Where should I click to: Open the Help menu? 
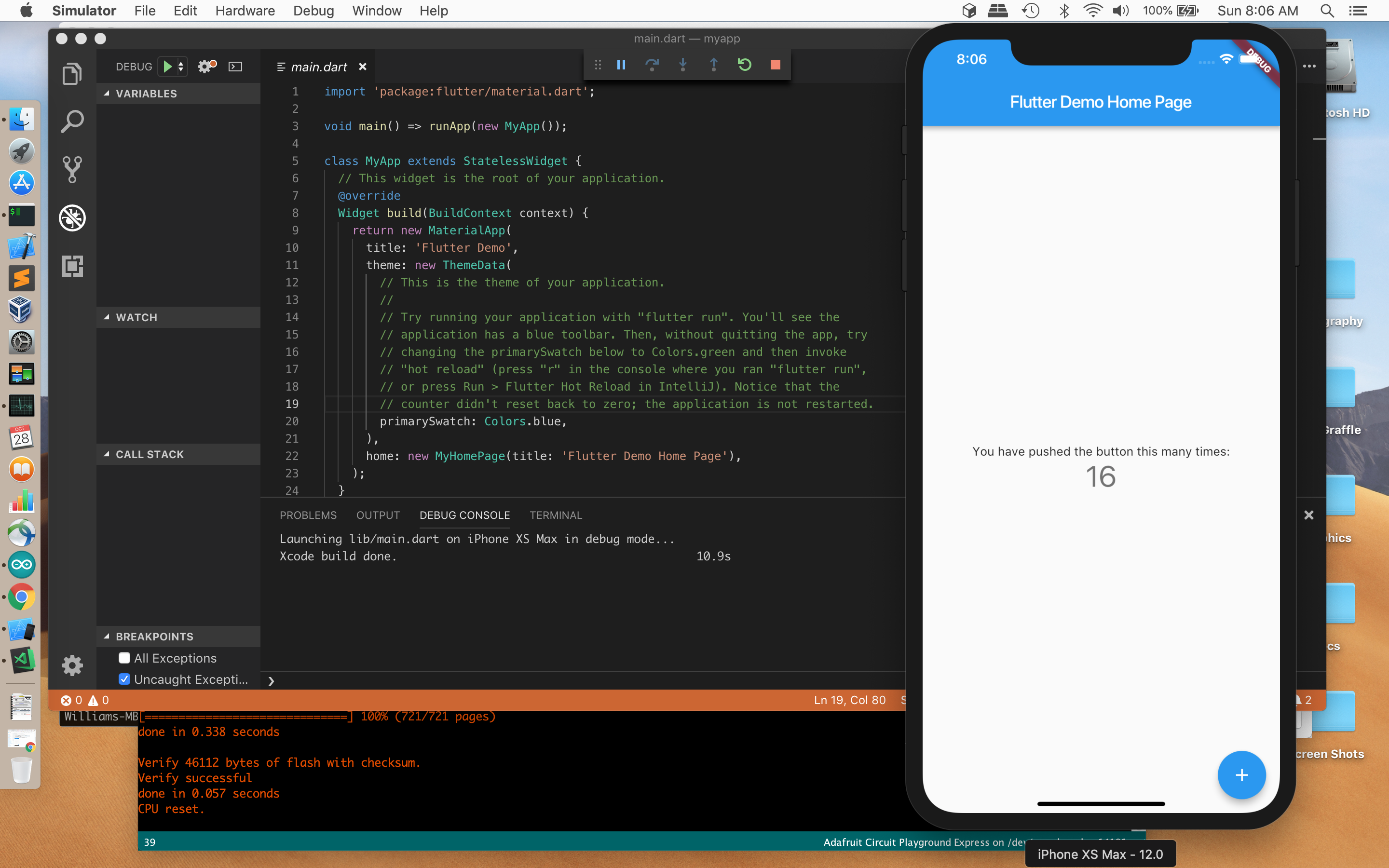coord(434,10)
